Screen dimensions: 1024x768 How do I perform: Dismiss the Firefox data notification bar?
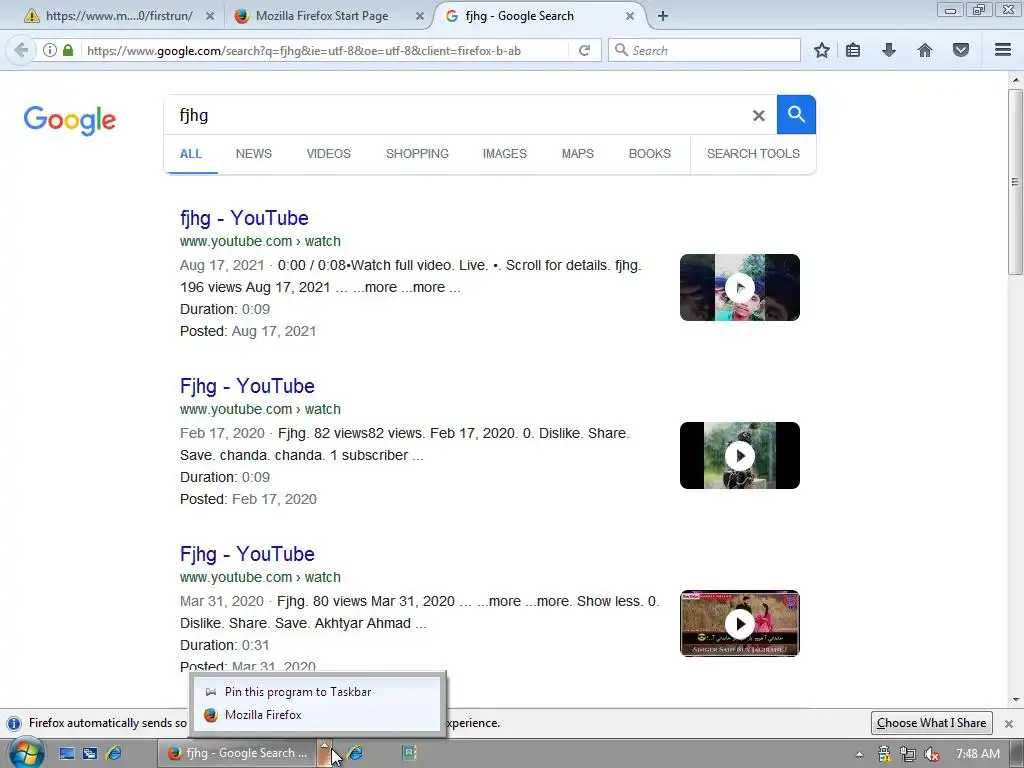[1009, 724]
